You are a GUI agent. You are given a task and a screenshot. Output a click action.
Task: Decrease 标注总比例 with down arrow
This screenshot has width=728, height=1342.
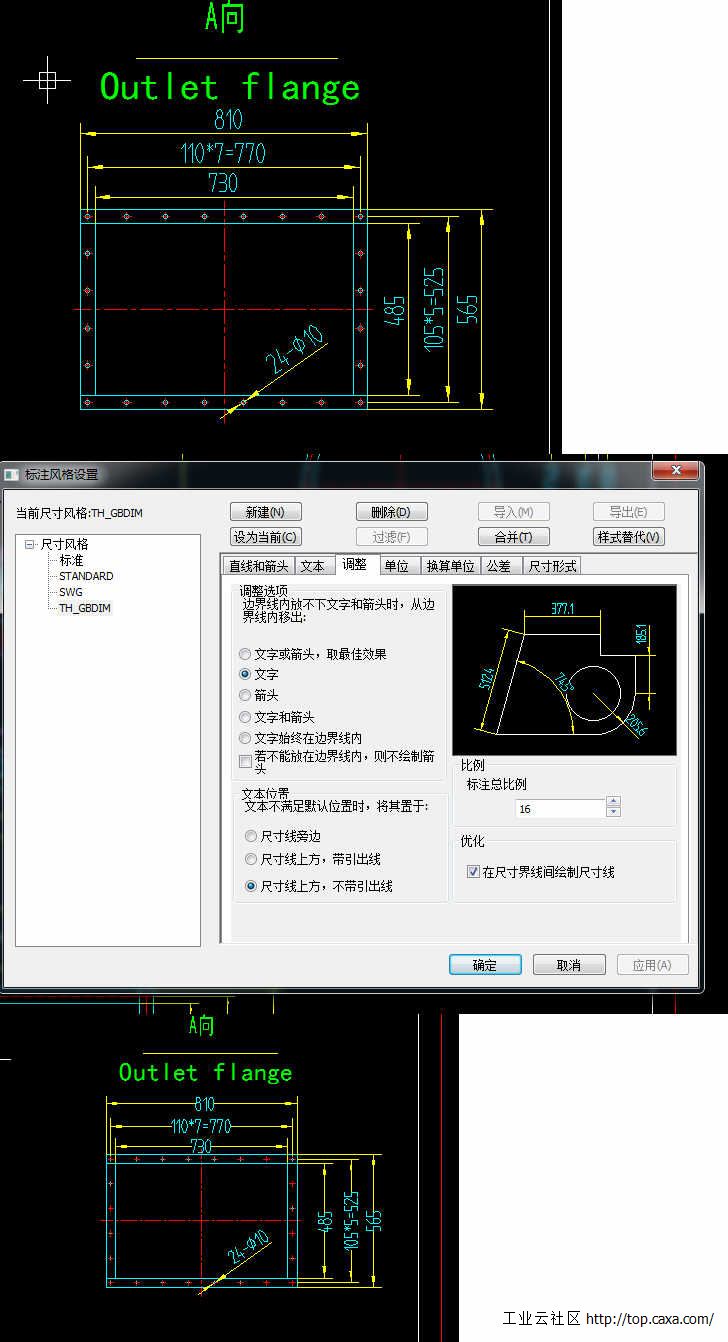click(x=613, y=812)
